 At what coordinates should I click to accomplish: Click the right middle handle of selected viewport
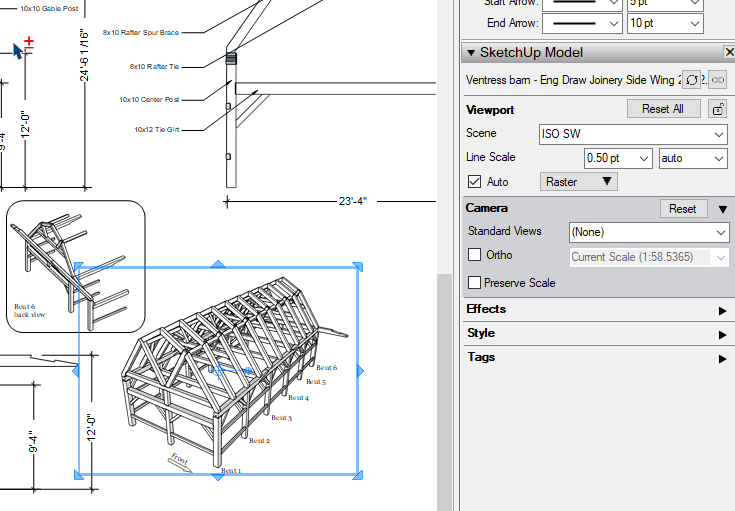[x=360, y=371]
